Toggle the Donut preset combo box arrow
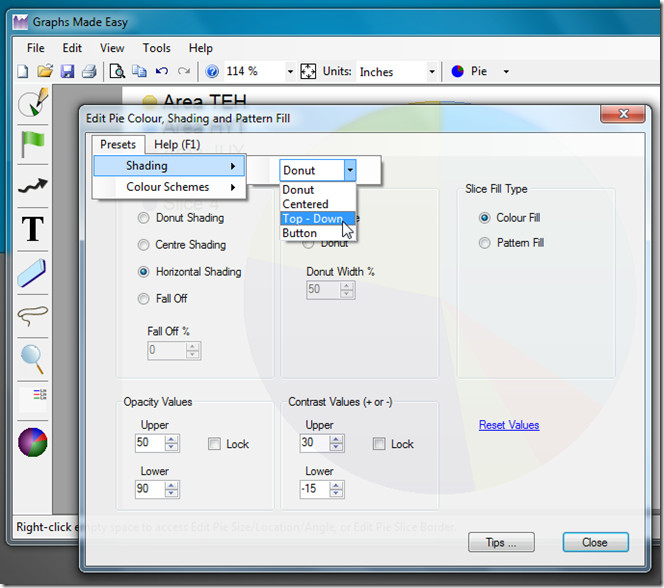The height and width of the screenshot is (588, 664). 350,170
